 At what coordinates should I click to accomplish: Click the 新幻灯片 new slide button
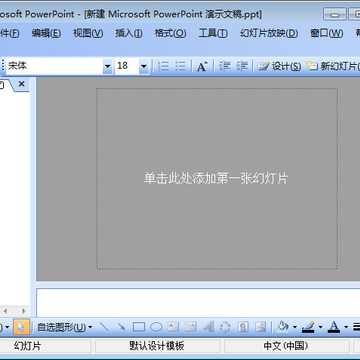click(333, 66)
